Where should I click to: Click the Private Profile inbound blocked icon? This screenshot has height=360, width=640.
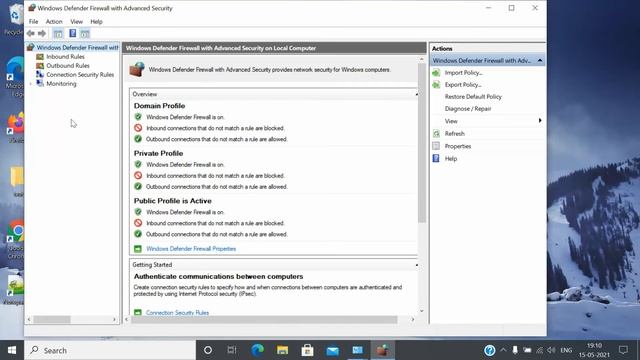click(138, 176)
